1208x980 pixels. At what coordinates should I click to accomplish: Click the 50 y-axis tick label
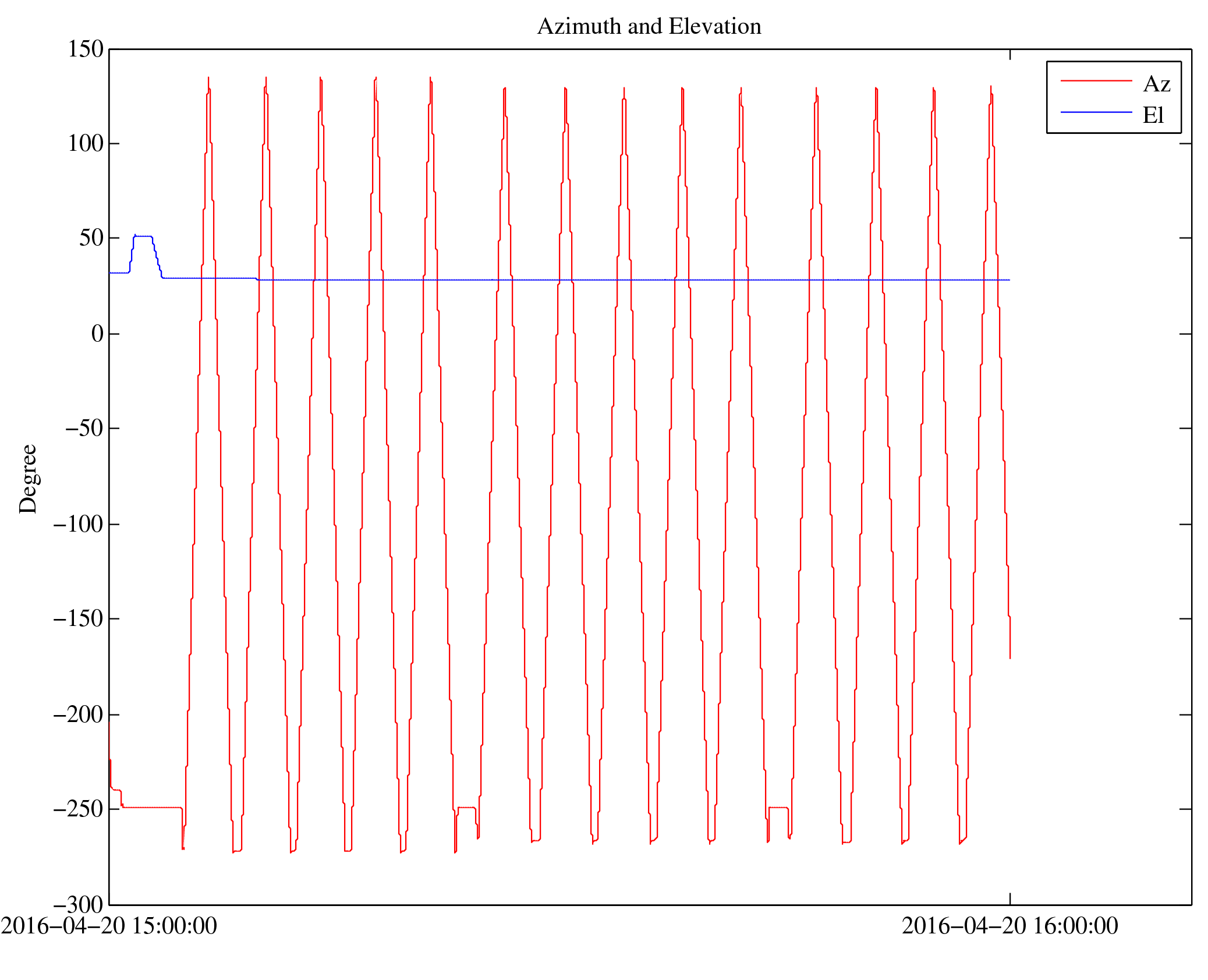(91, 238)
